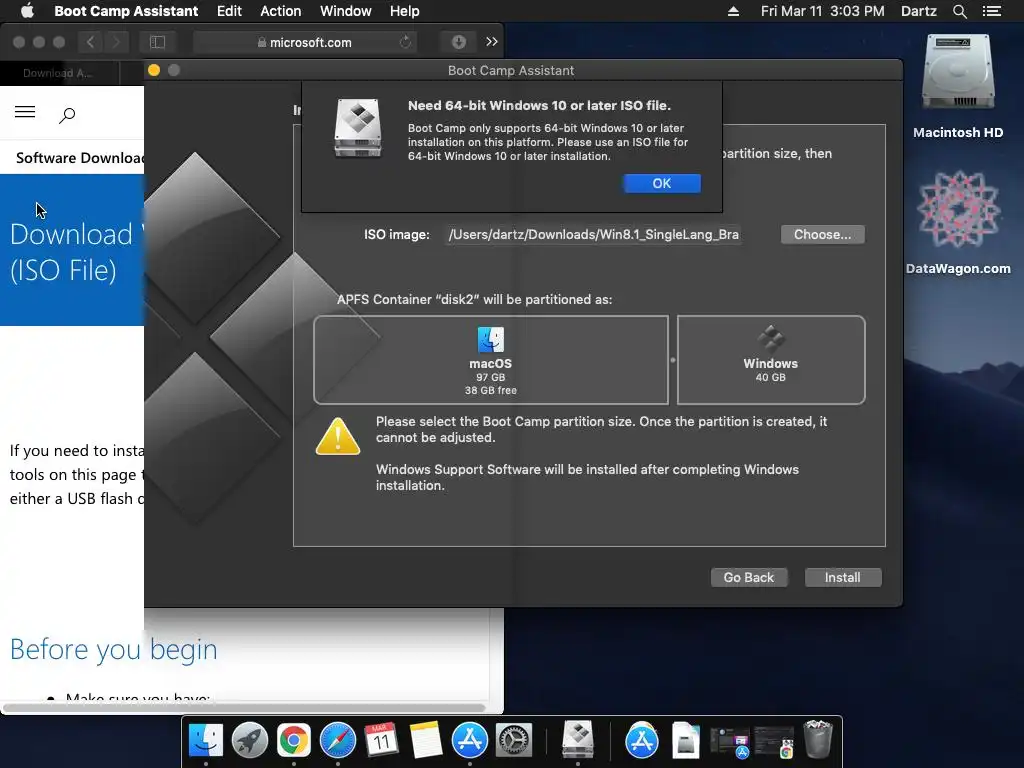
Task: Open Finder from the Dock
Action: [206, 740]
